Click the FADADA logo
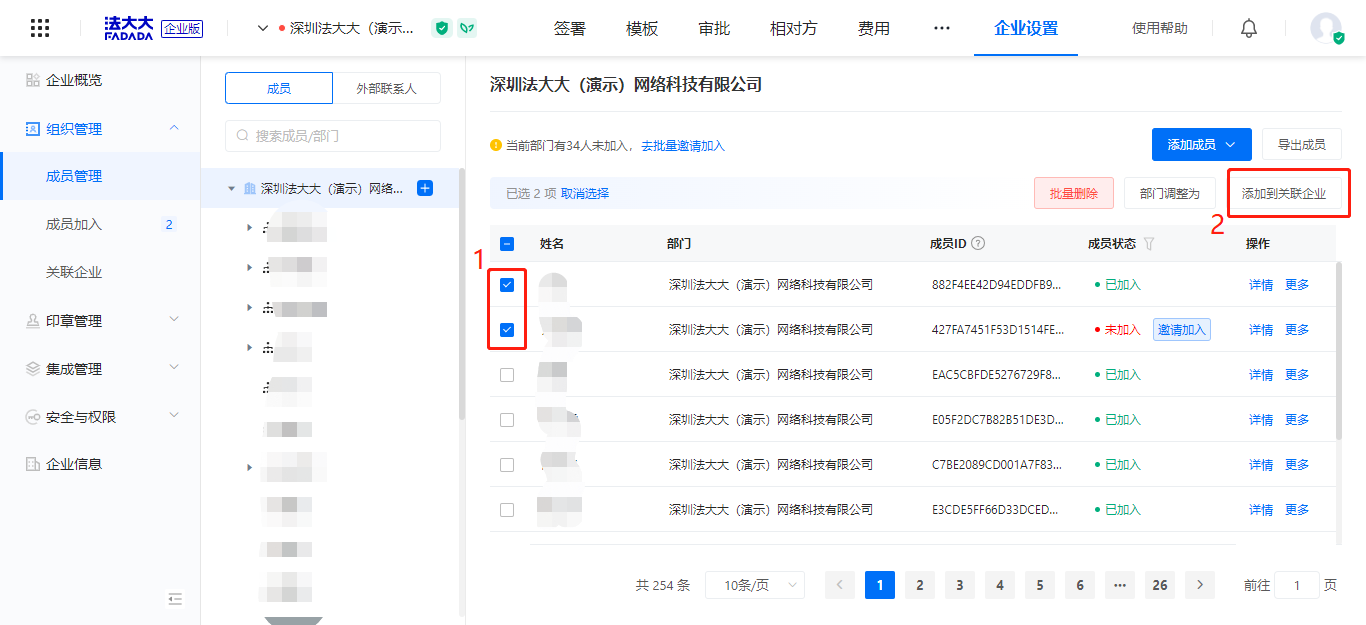The height and width of the screenshot is (625, 1366). click(x=130, y=28)
